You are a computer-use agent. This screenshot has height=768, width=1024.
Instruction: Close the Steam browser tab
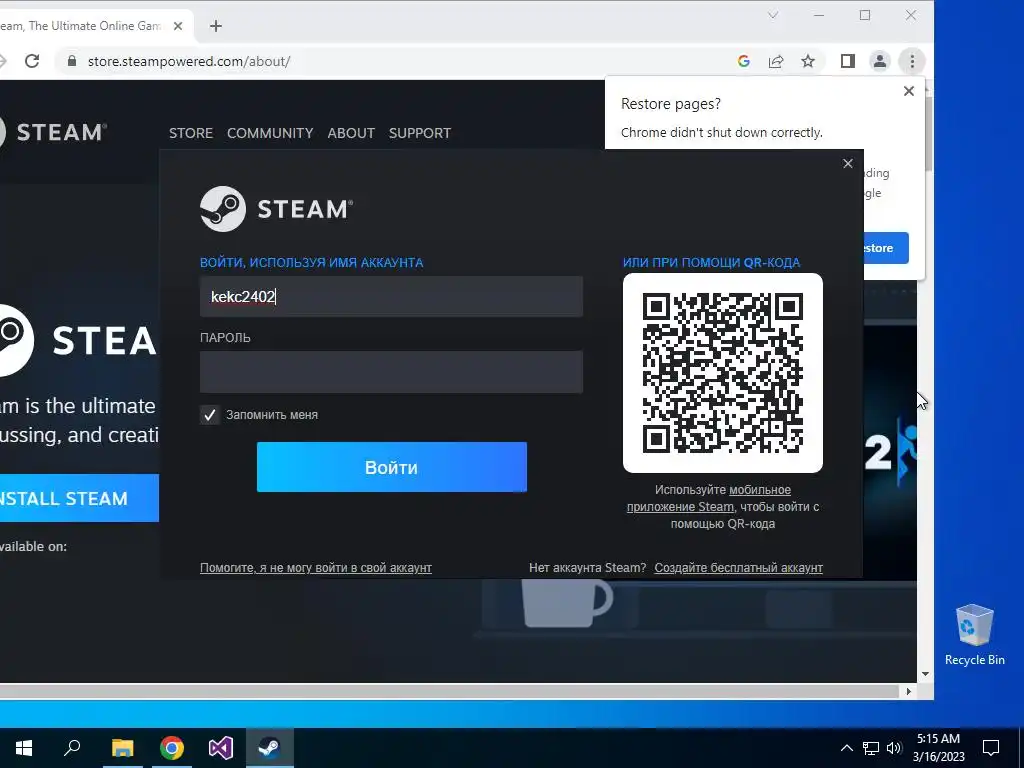pyautogui.click(x=178, y=26)
